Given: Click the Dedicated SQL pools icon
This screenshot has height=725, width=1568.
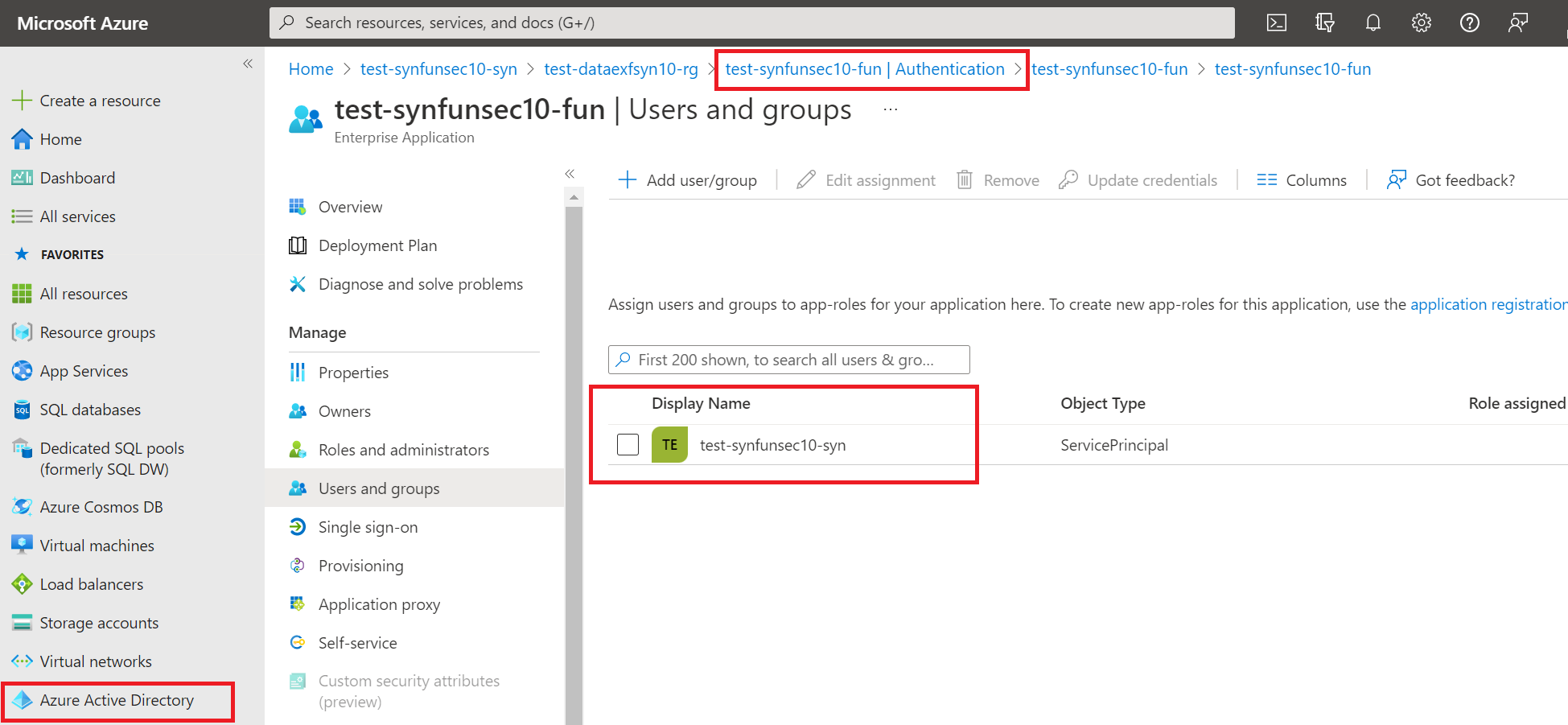Looking at the screenshot, I should pyautogui.click(x=22, y=448).
